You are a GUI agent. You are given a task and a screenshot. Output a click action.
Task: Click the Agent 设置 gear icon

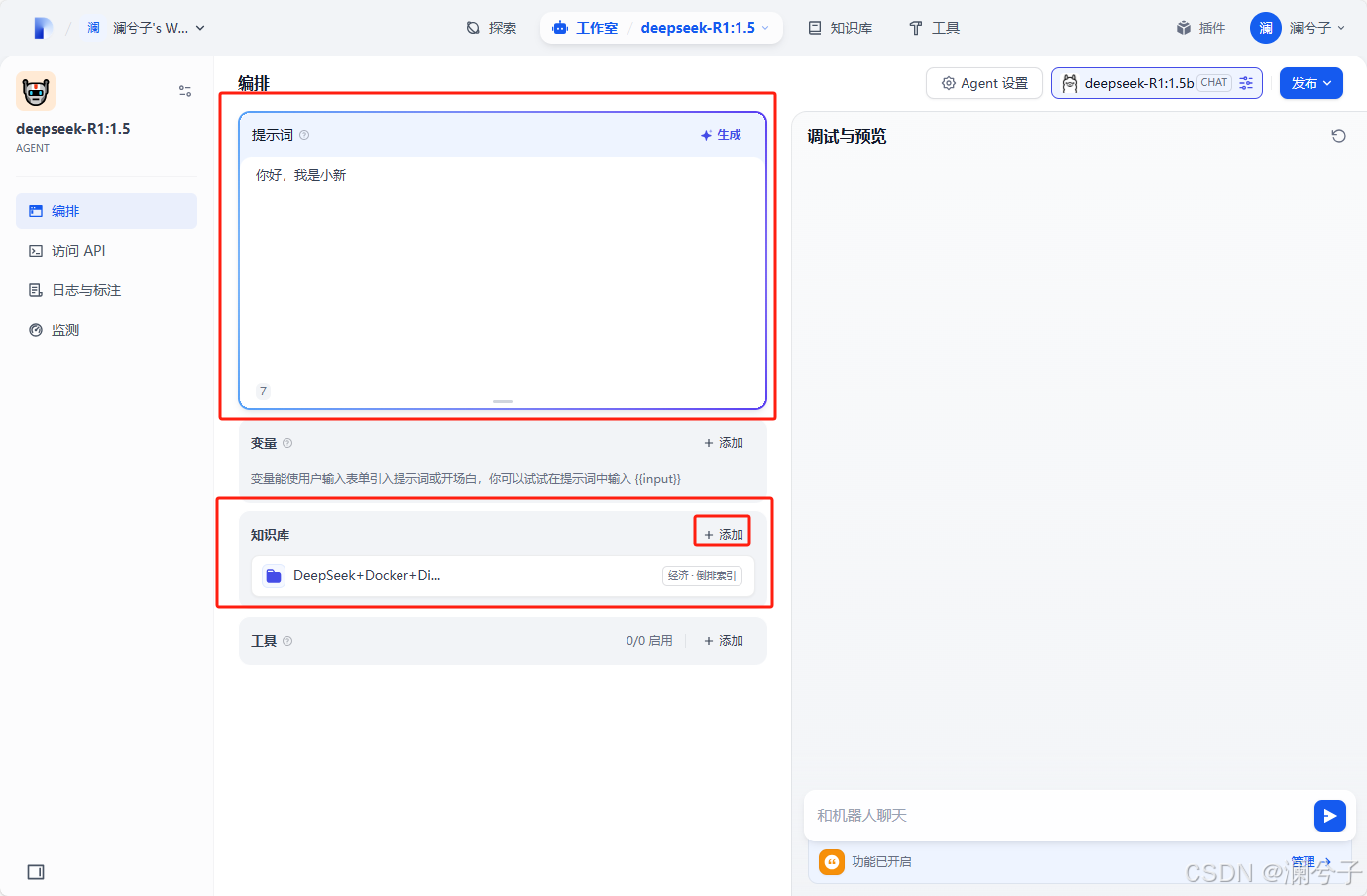pos(949,83)
